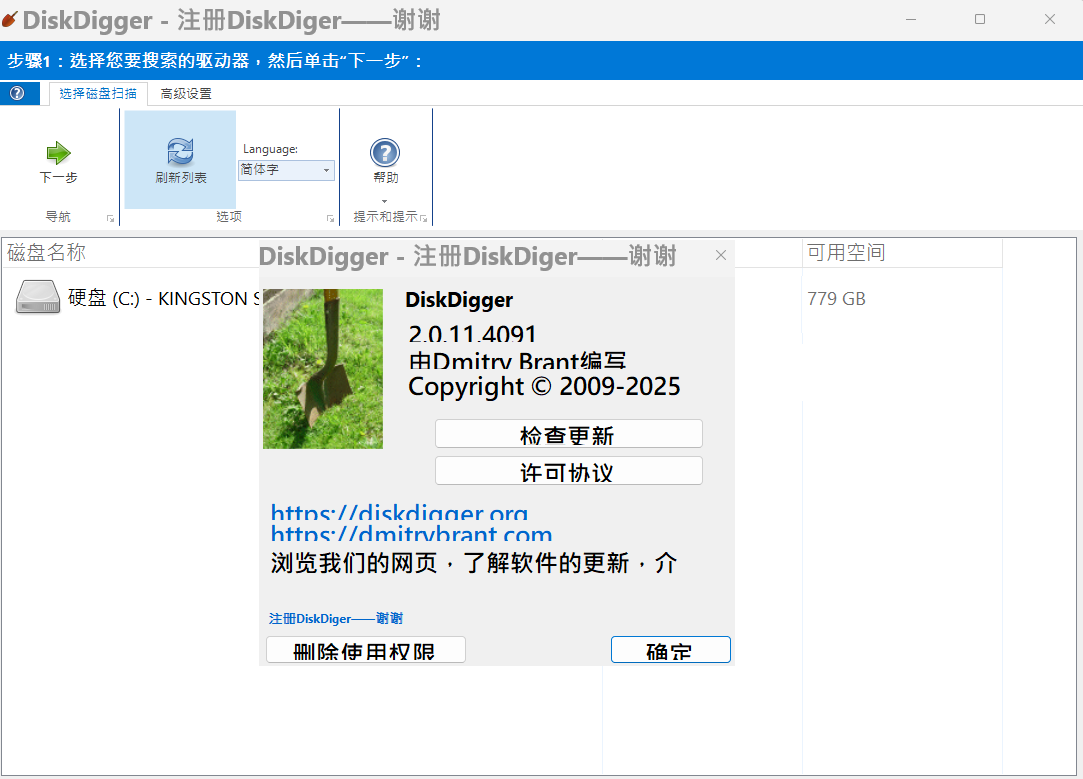Click the DiskDigger shovel icon in title bar
Screen dimensions: 1083x779
pos(10,19)
